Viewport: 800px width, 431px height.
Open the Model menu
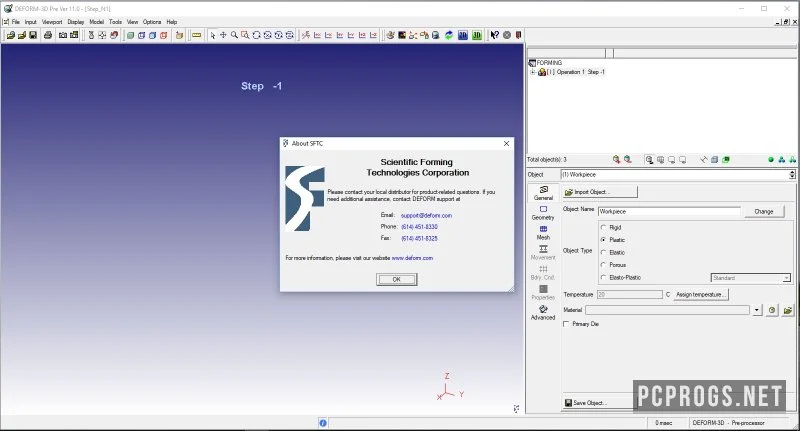[x=96, y=22]
